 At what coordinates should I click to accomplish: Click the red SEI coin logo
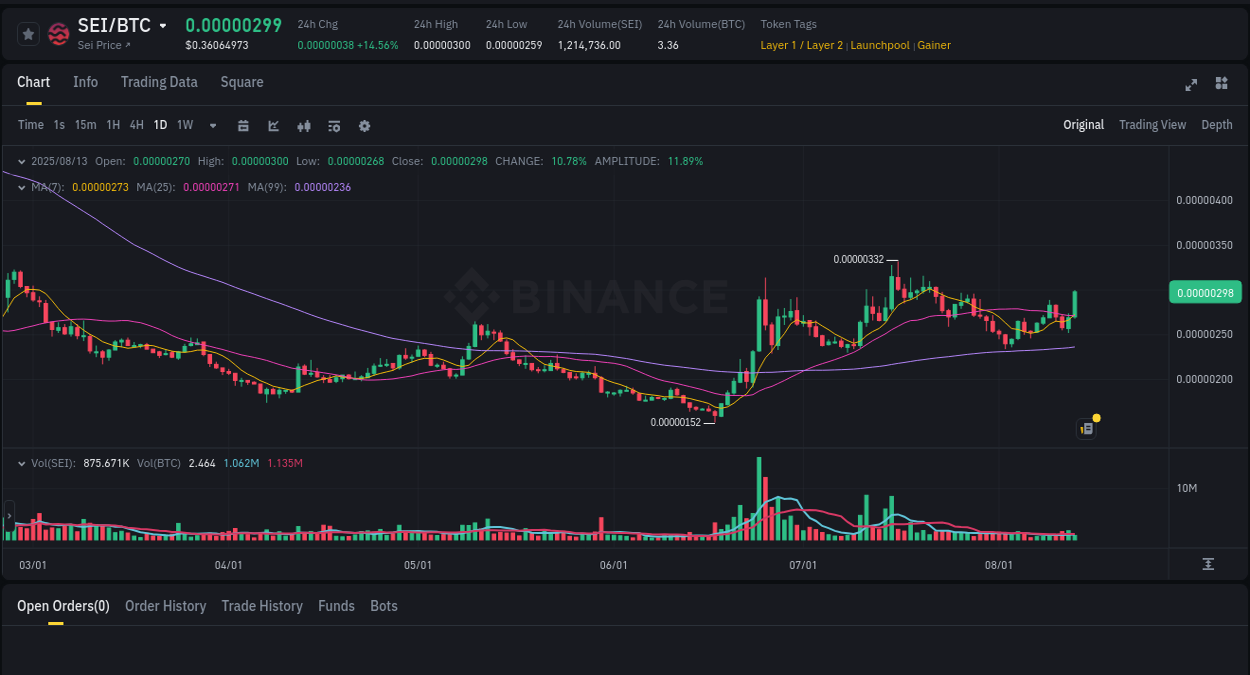pos(59,34)
